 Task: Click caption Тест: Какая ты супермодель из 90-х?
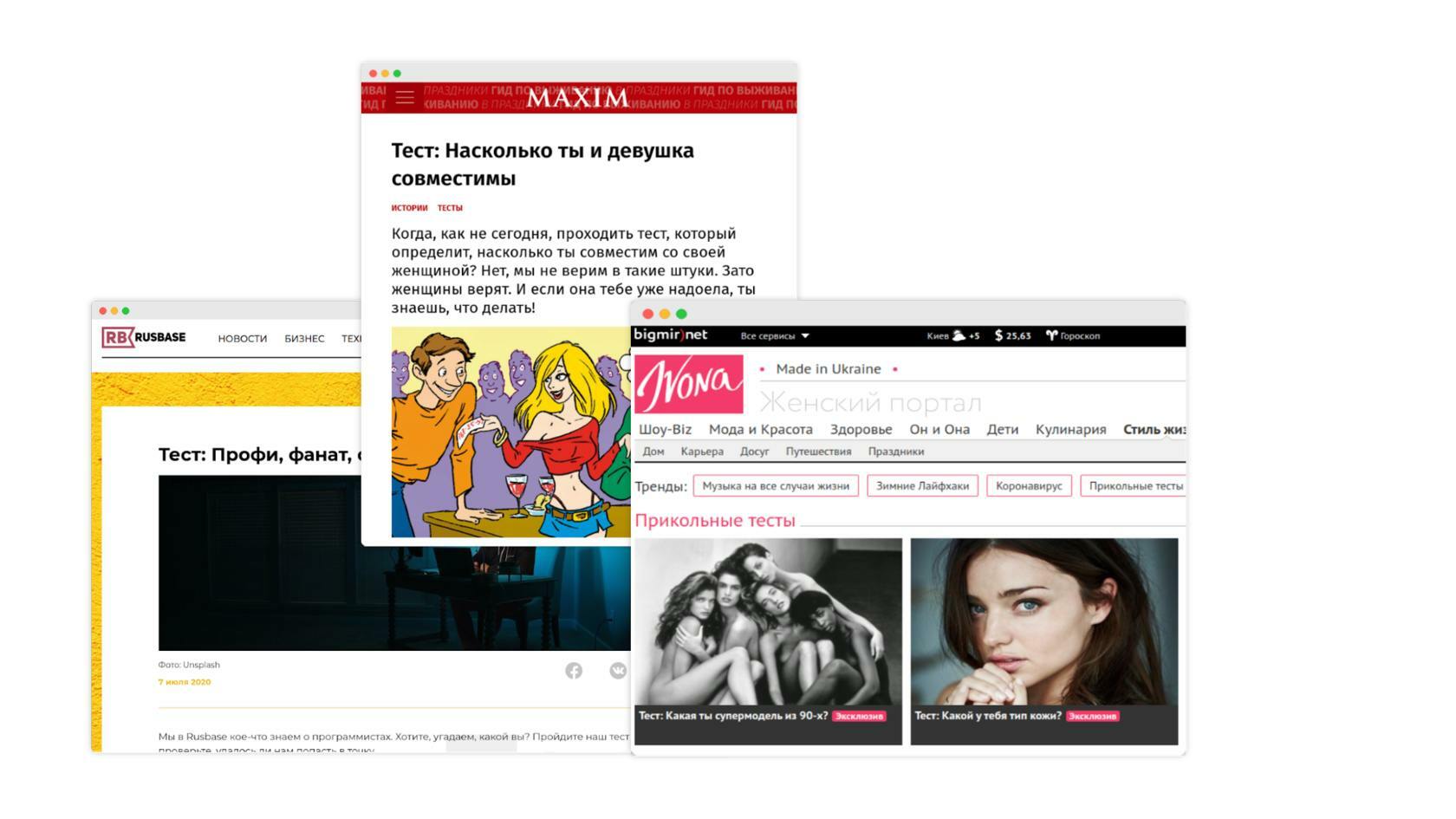tap(733, 716)
